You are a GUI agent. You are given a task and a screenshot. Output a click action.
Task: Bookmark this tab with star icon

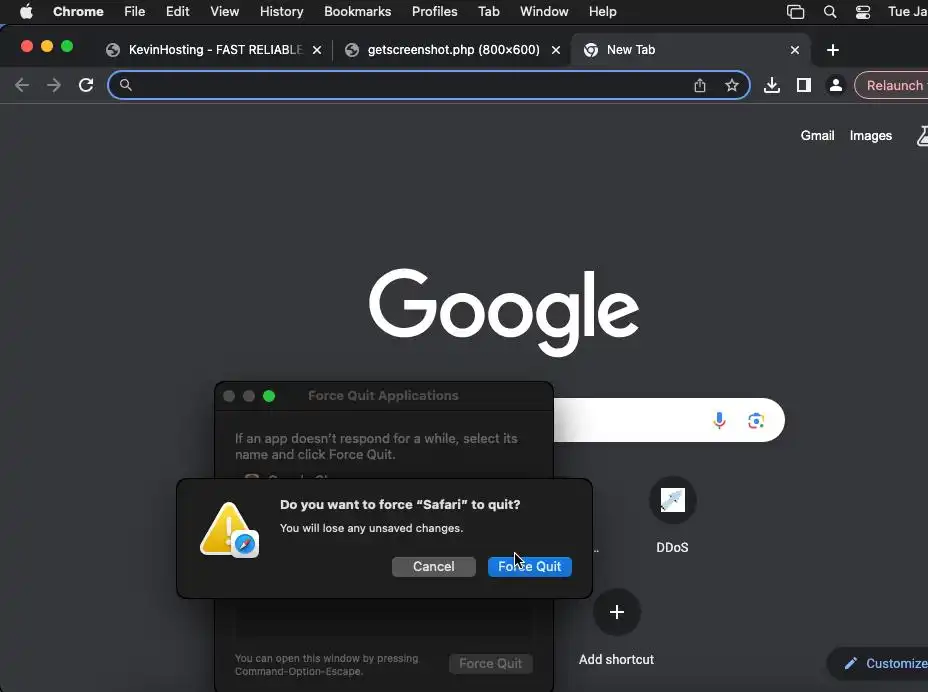(x=732, y=85)
